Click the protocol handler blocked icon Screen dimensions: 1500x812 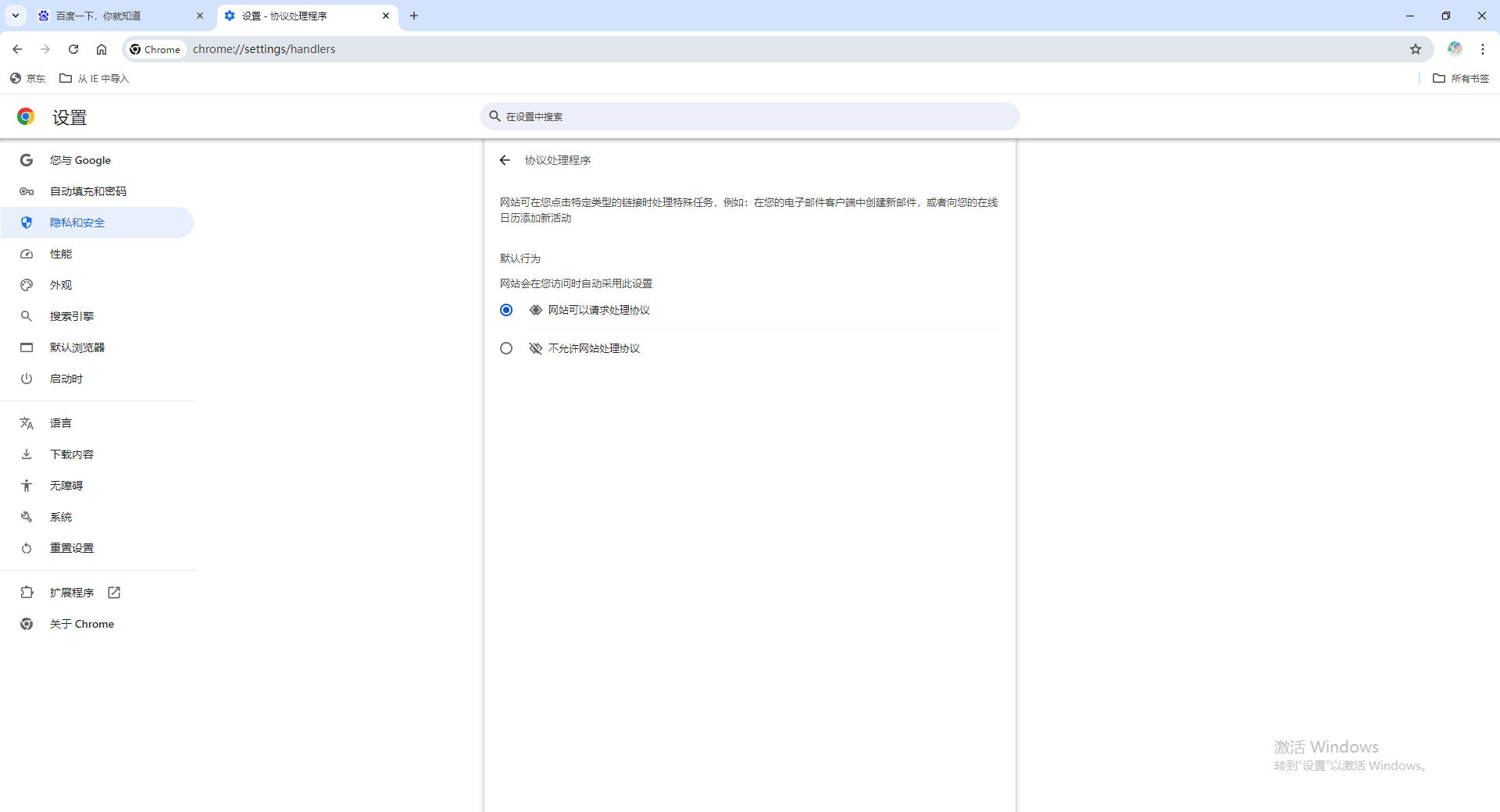pos(536,348)
